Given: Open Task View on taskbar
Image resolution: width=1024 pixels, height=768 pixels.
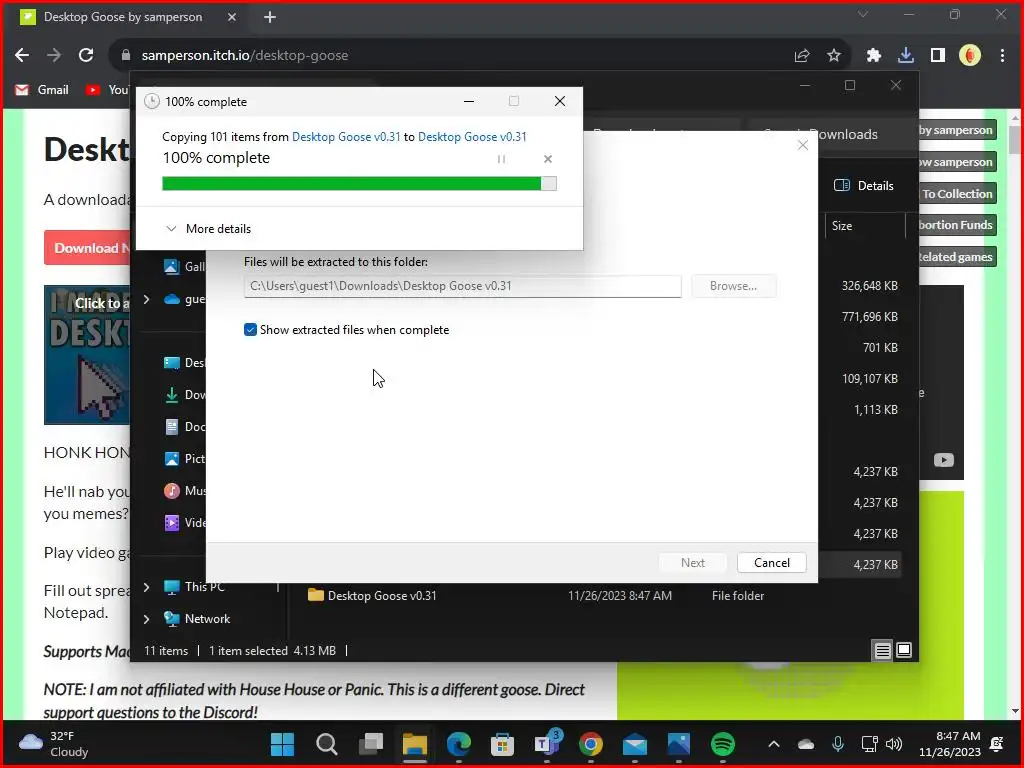Looking at the screenshot, I should 370,744.
